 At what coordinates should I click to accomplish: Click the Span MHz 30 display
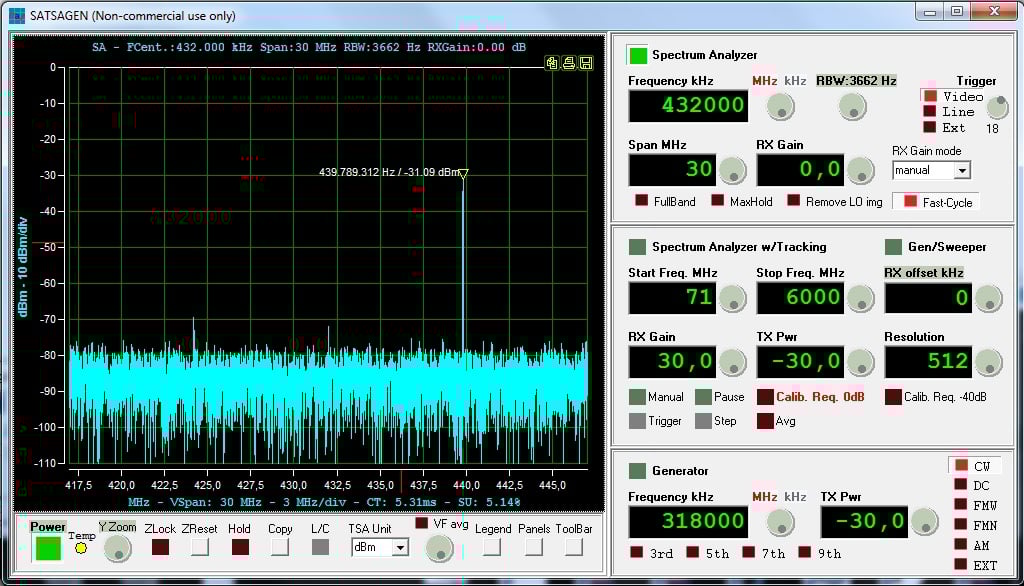coord(672,170)
